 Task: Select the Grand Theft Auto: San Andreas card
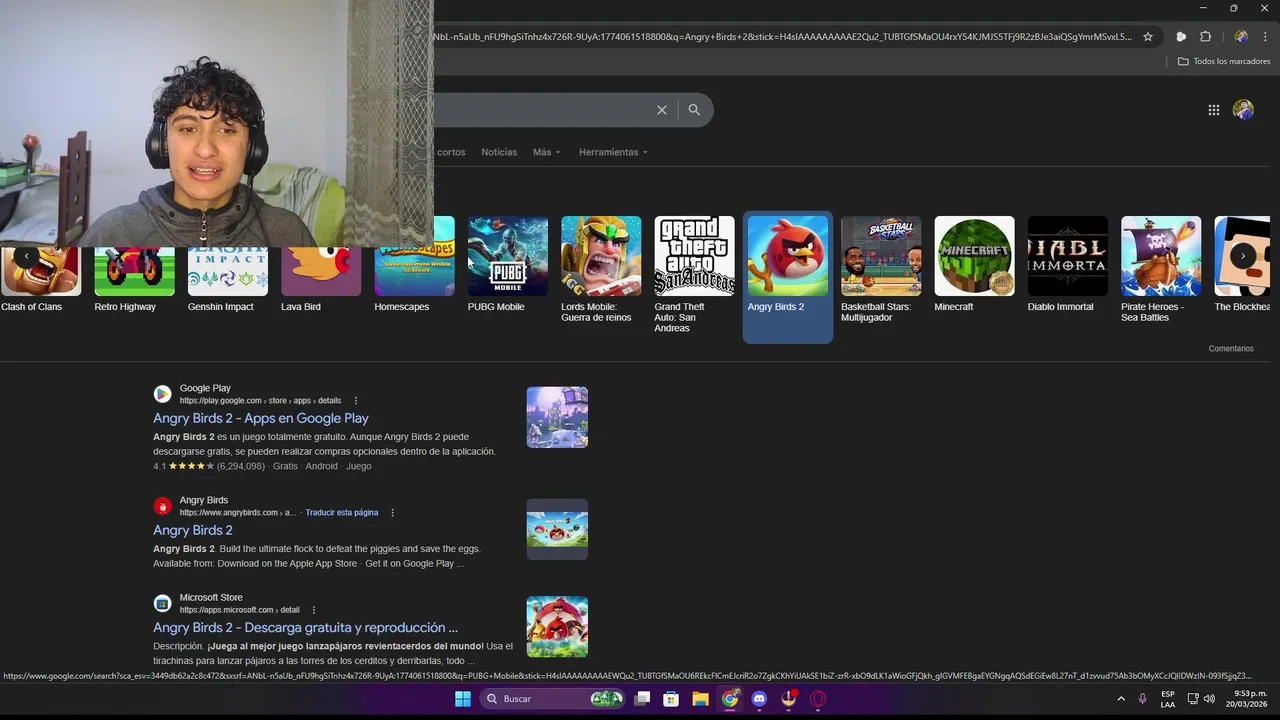click(x=694, y=275)
